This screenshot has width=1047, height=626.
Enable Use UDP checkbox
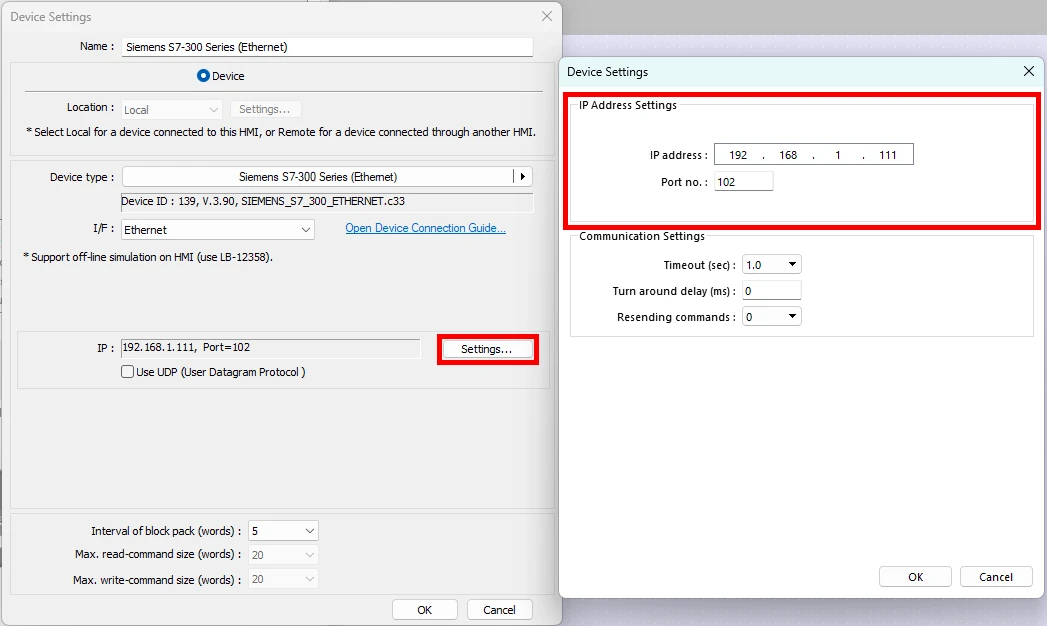click(x=127, y=372)
